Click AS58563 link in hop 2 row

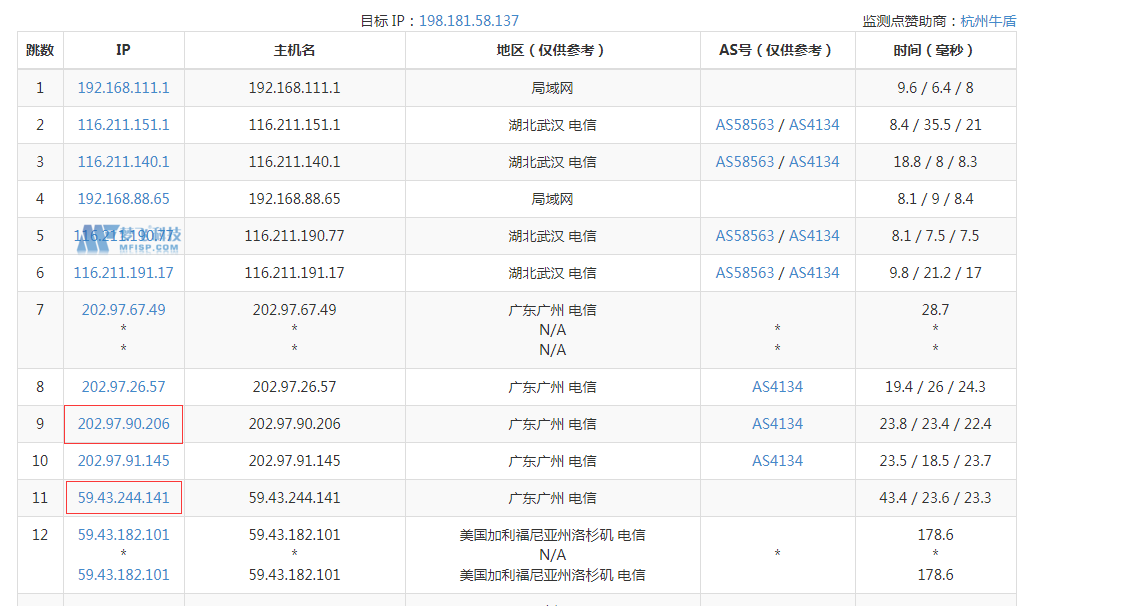[x=744, y=125]
